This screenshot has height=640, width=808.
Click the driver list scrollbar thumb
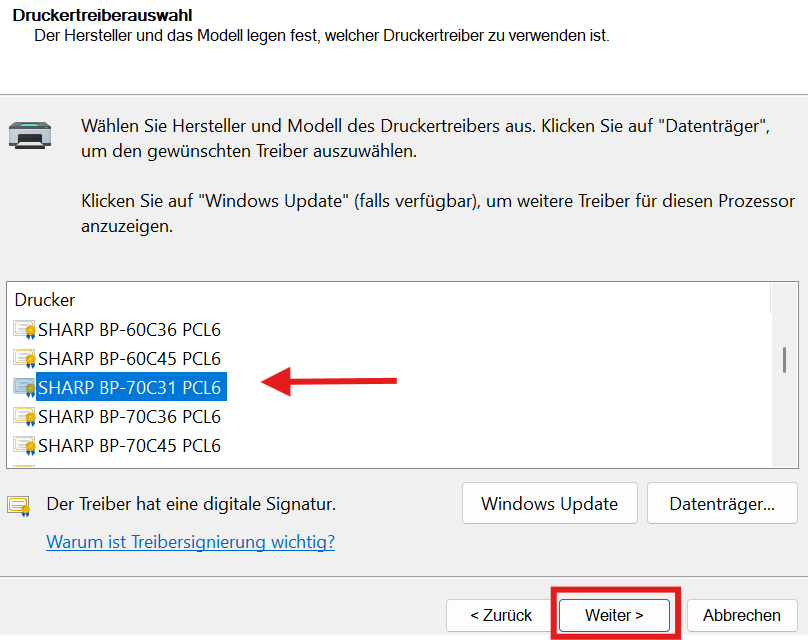pos(784,360)
